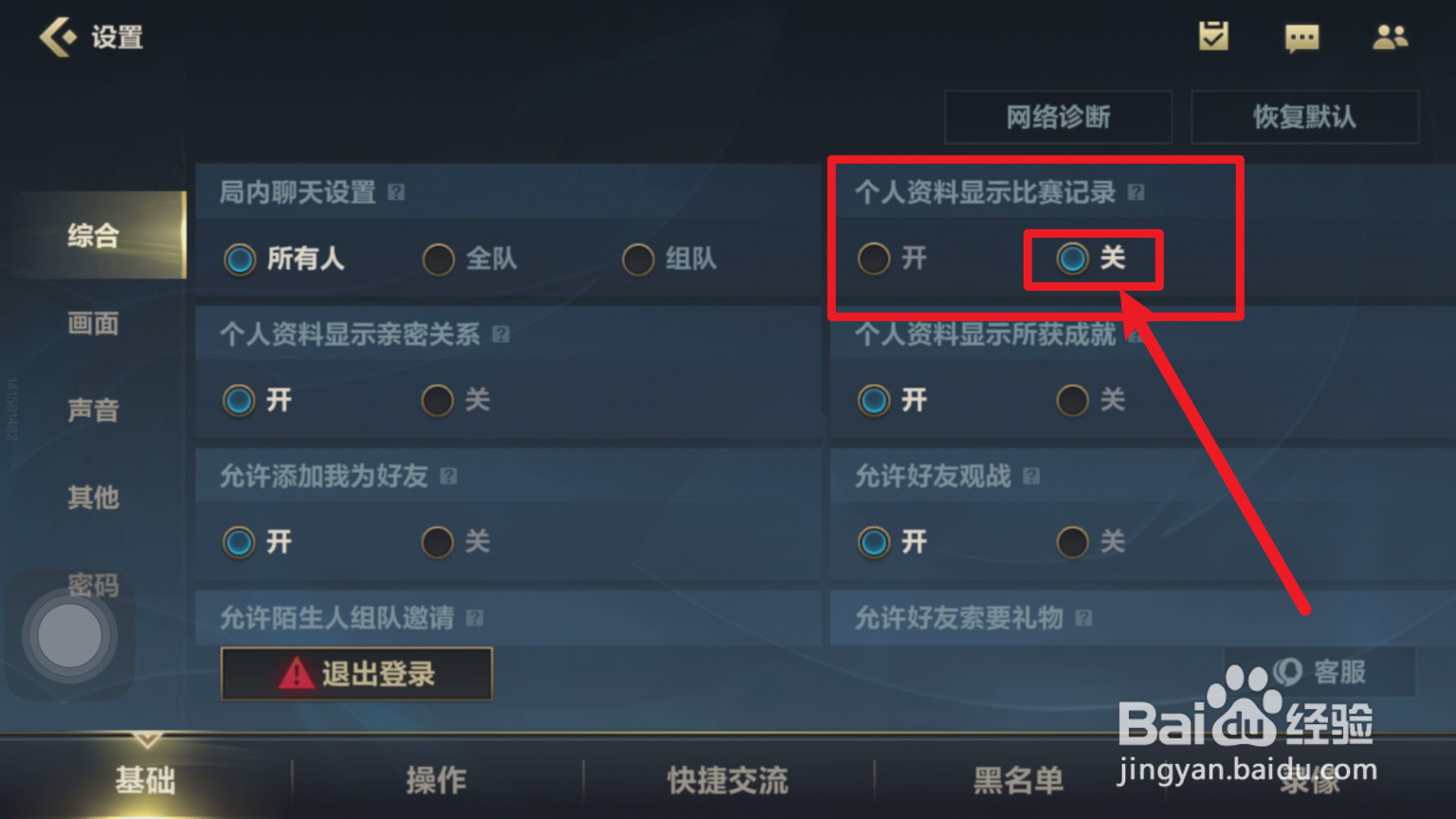This screenshot has height=819, width=1456.
Task: Open the friends list icon
Action: (x=1390, y=37)
